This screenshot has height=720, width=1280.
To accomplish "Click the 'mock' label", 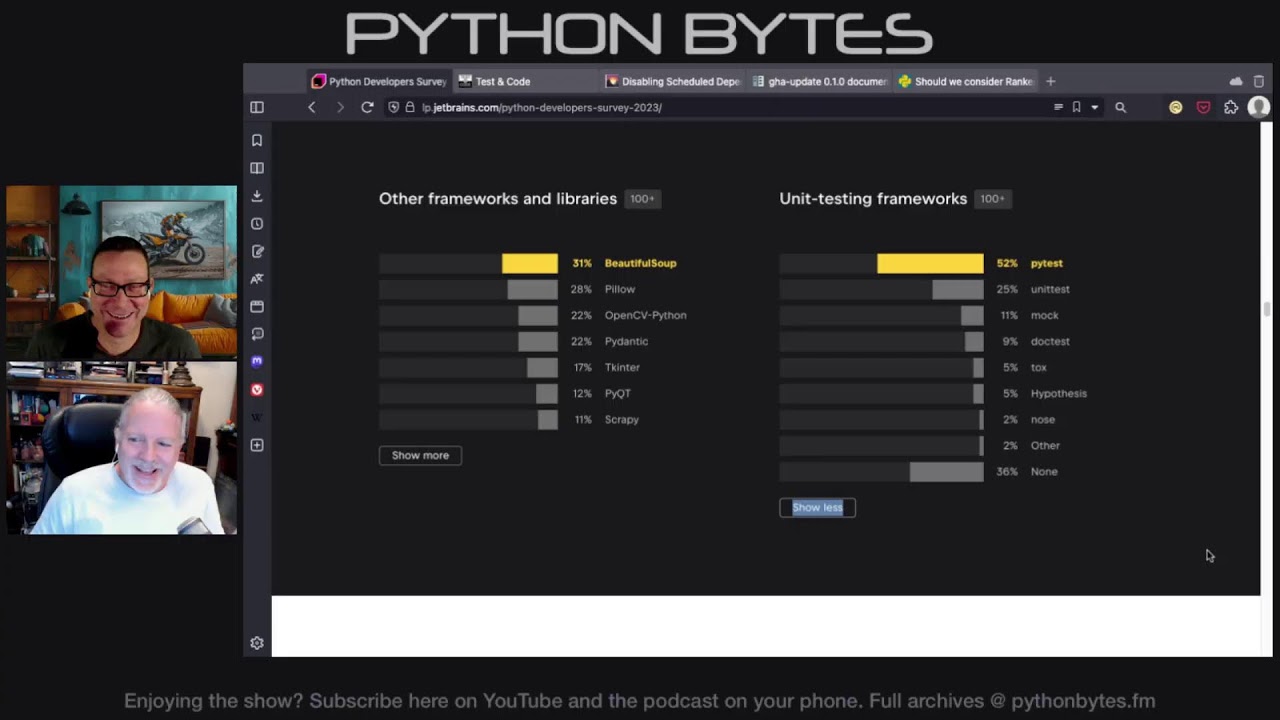I will 1044,315.
